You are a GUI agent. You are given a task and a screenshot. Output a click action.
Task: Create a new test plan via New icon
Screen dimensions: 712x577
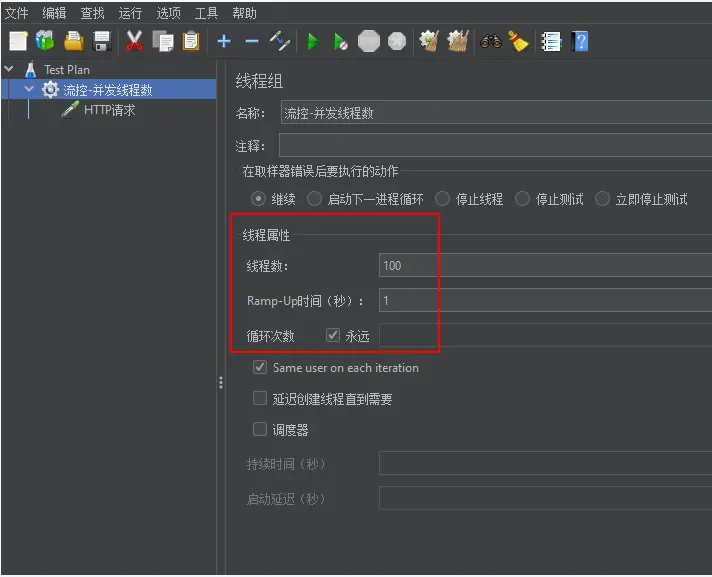[18, 41]
